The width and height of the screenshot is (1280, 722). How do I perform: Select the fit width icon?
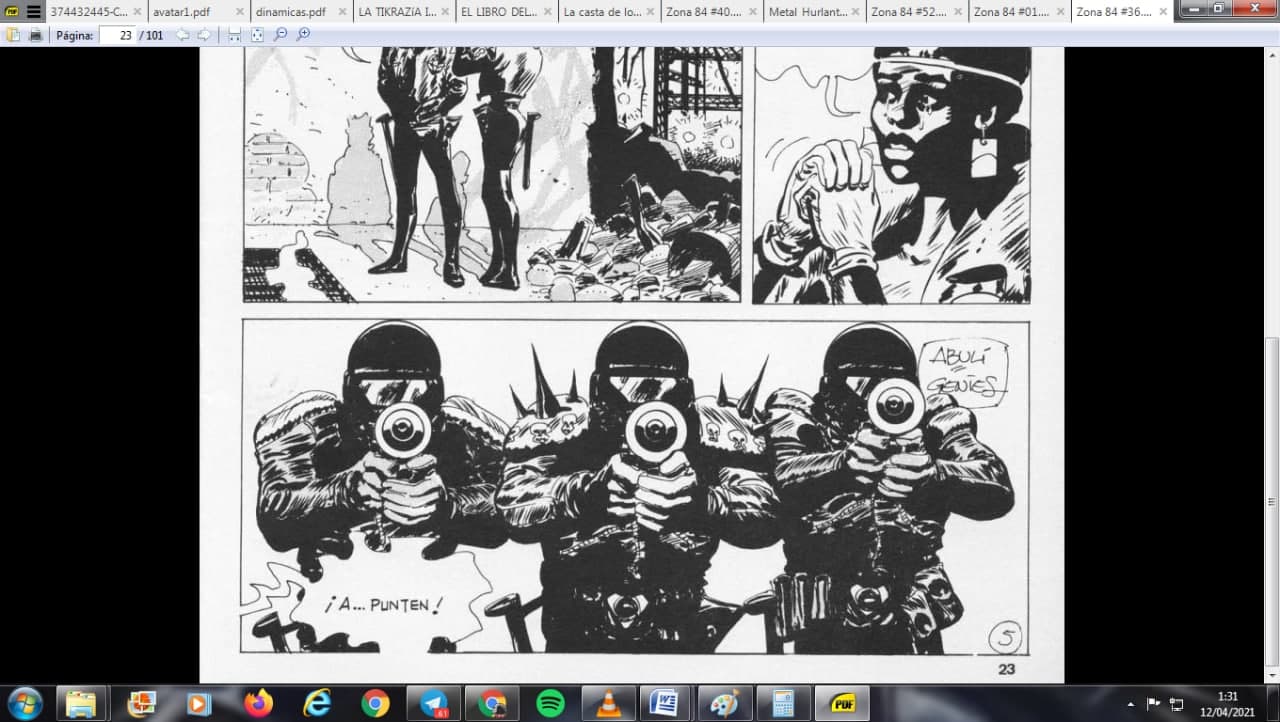(x=234, y=35)
